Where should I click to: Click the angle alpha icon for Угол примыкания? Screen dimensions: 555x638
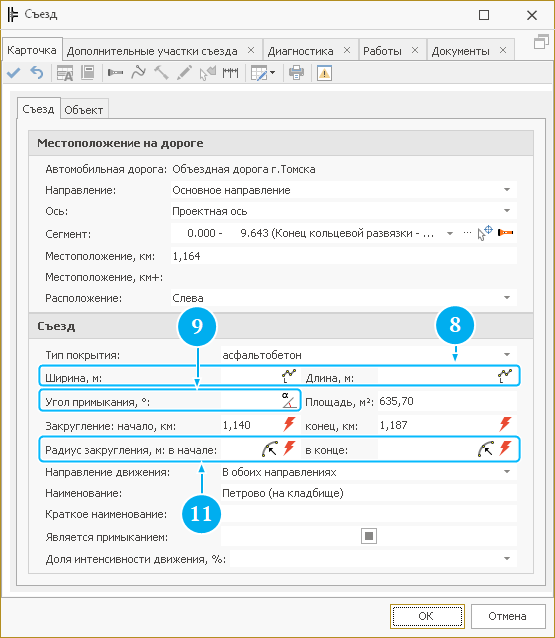(x=288, y=400)
